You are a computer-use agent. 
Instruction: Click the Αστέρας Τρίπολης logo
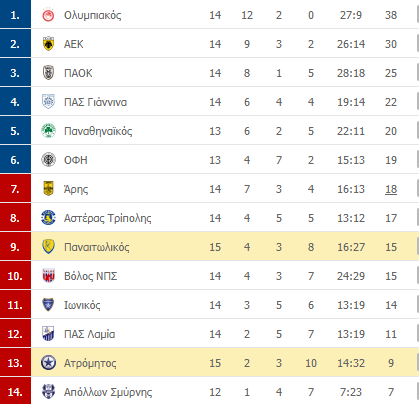(48, 218)
